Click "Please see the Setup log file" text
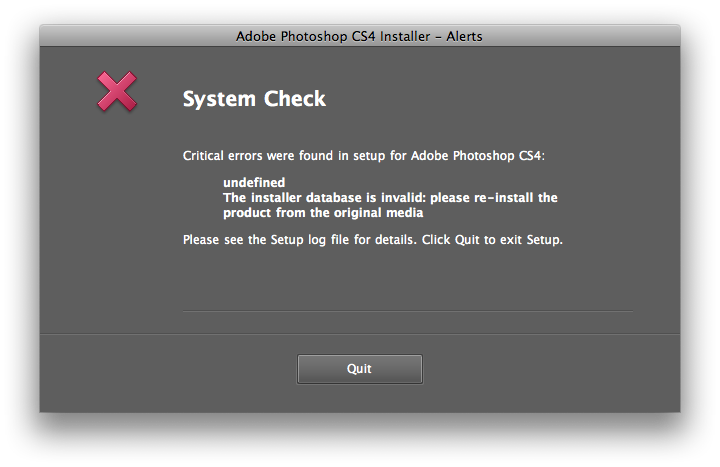Viewport: 720px width, 467px height. click(x=266, y=240)
